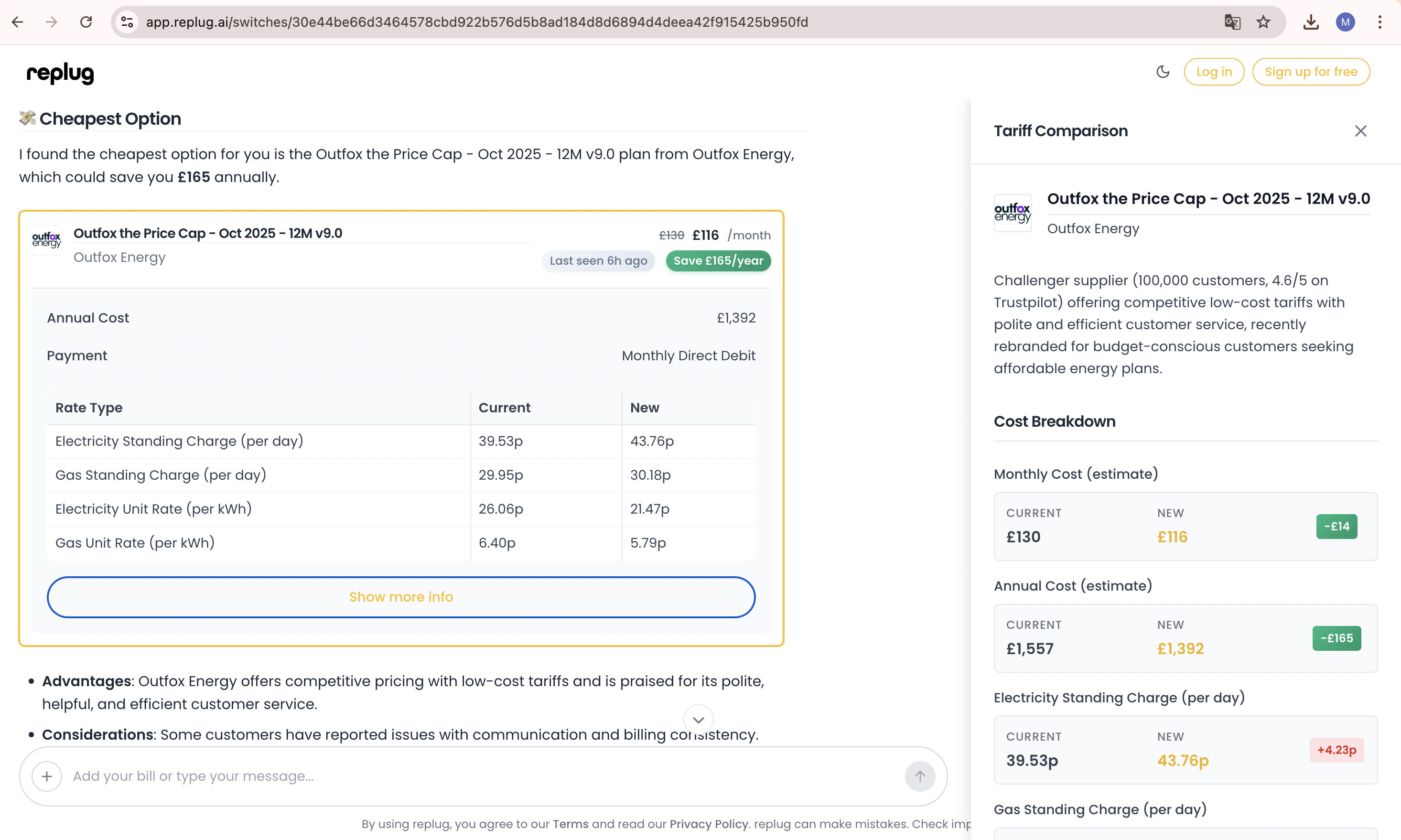This screenshot has height=840, width=1401.
Task: Open the Terms link
Action: tap(570, 825)
